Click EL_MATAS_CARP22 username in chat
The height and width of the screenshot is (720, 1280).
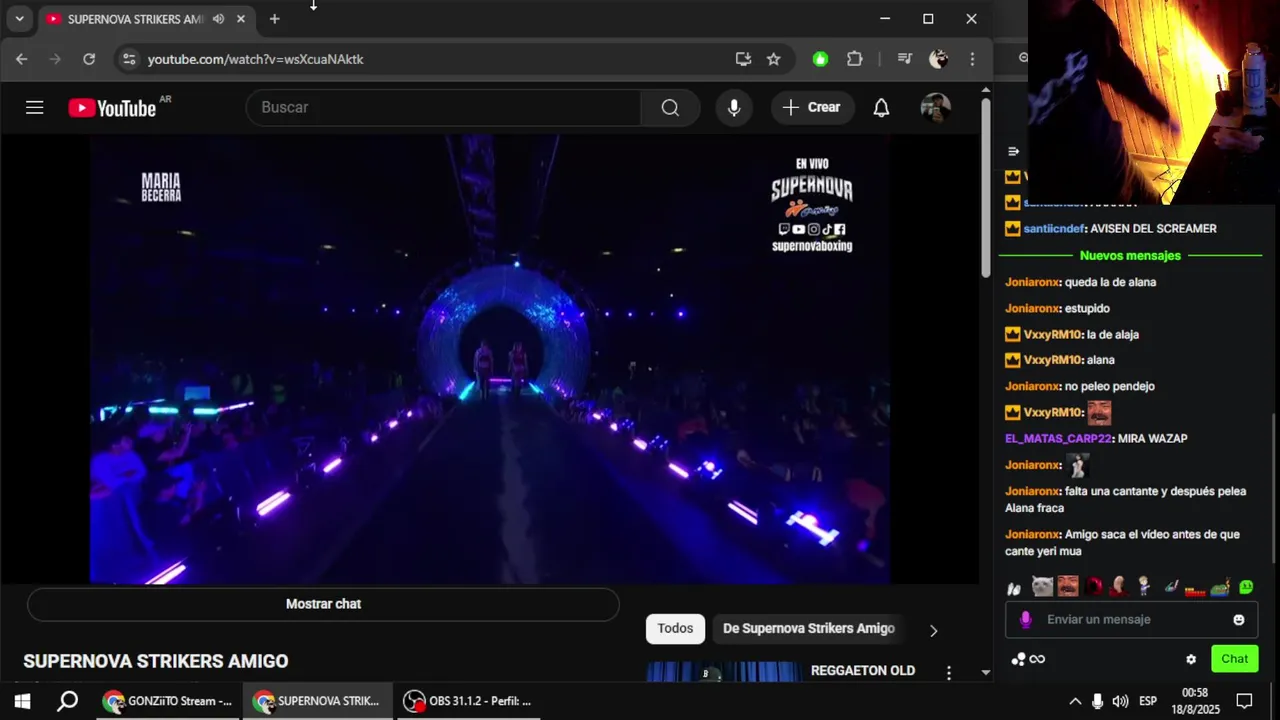(x=1058, y=438)
